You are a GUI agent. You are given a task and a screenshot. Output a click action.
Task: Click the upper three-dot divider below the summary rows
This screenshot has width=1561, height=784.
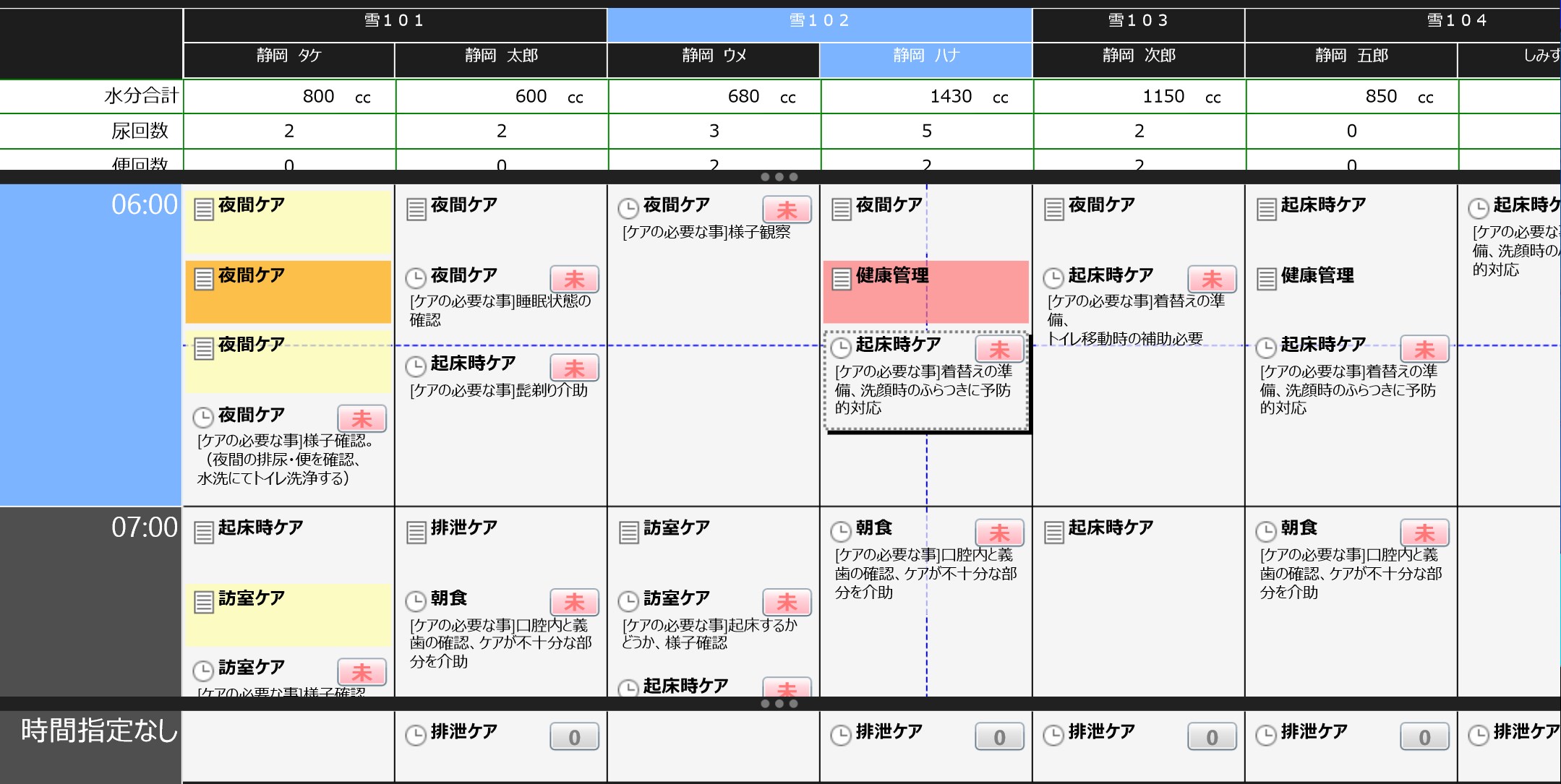click(x=779, y=177)
